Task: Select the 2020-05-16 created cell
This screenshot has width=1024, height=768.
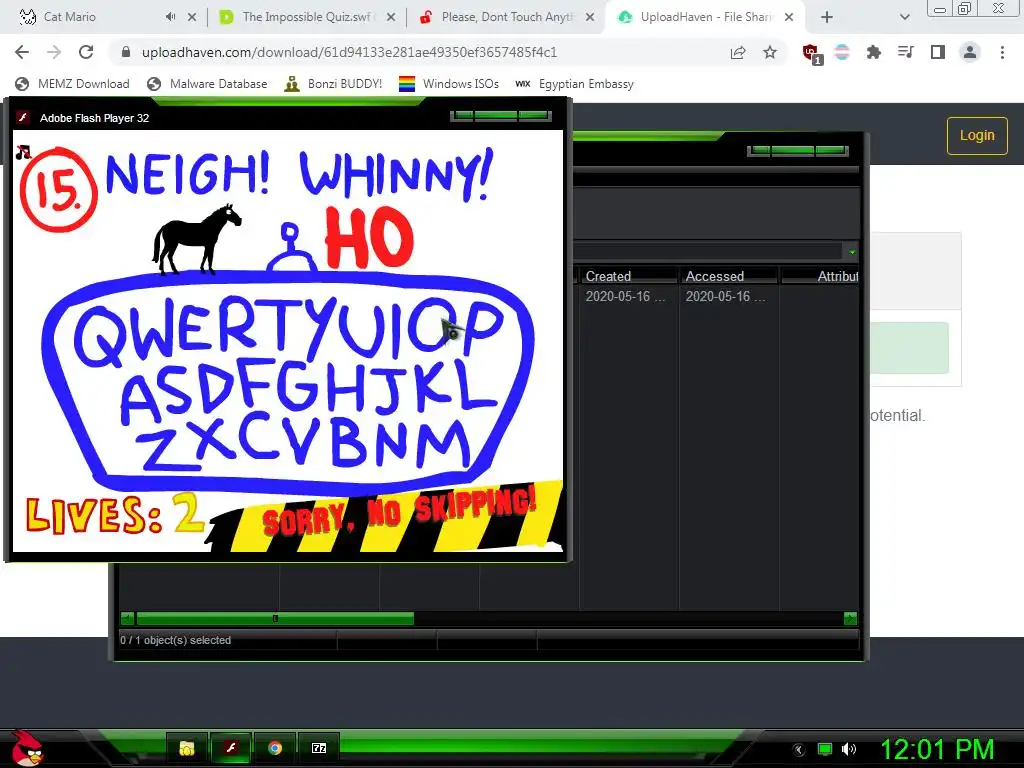Action: [x=625, y=296]
